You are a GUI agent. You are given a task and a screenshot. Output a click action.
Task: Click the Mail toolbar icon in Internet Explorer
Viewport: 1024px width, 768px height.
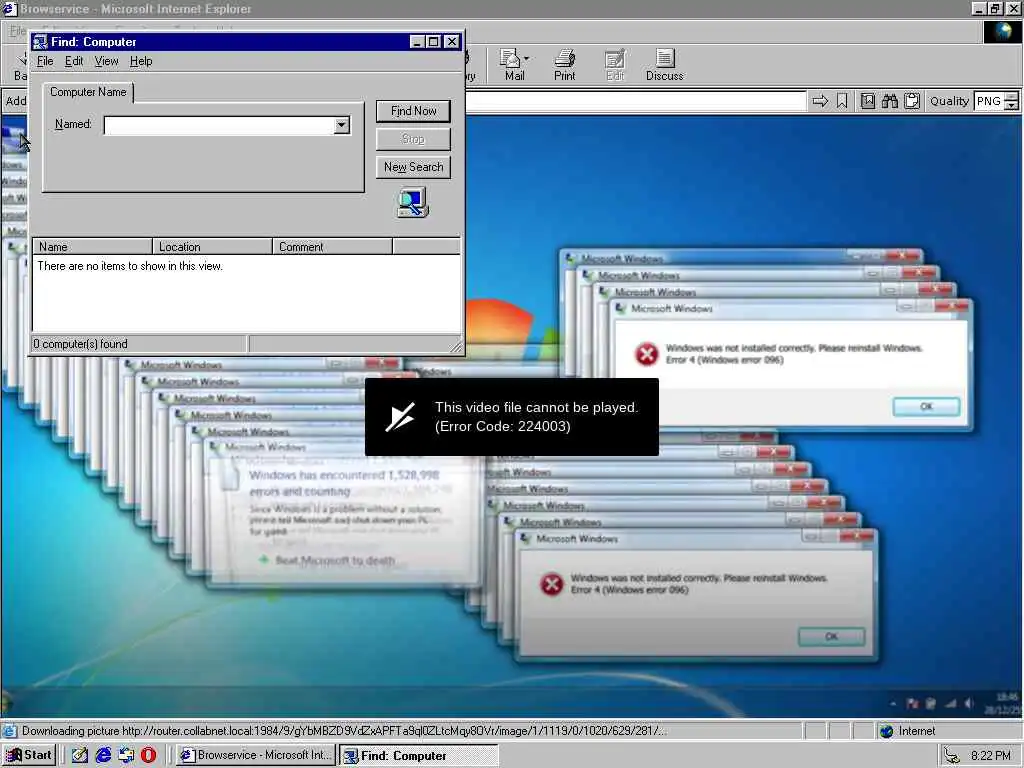pyautogui.click(x=513, y=65)
